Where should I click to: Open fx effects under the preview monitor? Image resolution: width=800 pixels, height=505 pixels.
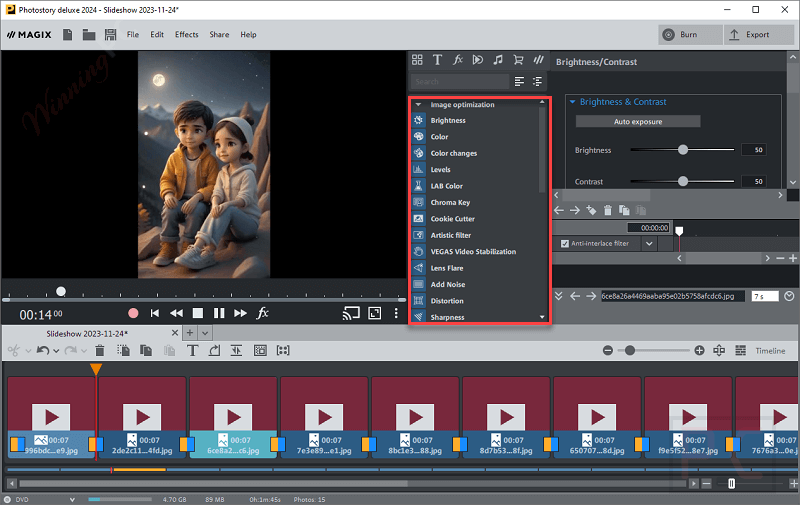coord(262,313)
